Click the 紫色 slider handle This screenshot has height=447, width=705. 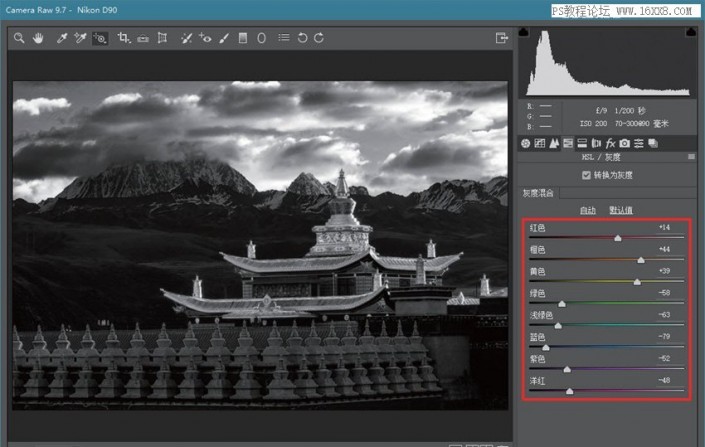click(x=567, y=369)
